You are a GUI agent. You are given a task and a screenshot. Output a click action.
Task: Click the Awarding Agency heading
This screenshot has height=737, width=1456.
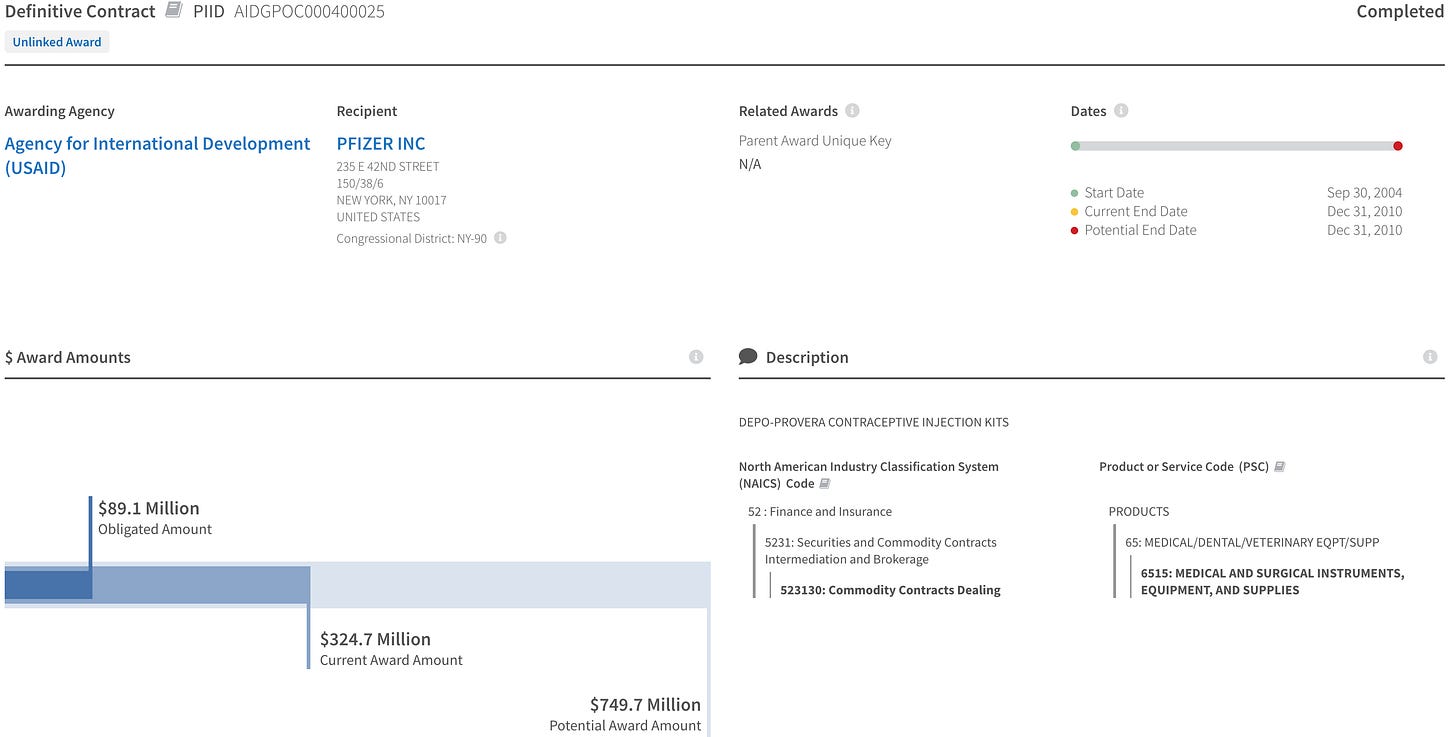coord(60,111)
